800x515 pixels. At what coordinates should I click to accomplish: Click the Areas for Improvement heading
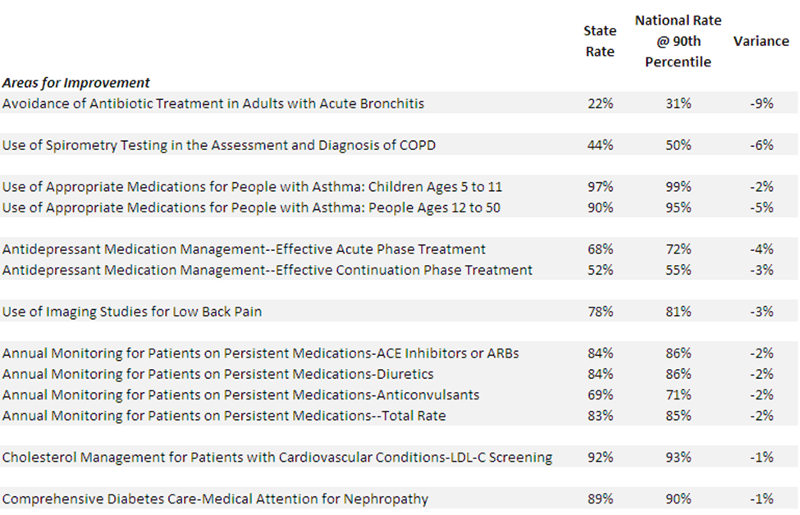76,83
